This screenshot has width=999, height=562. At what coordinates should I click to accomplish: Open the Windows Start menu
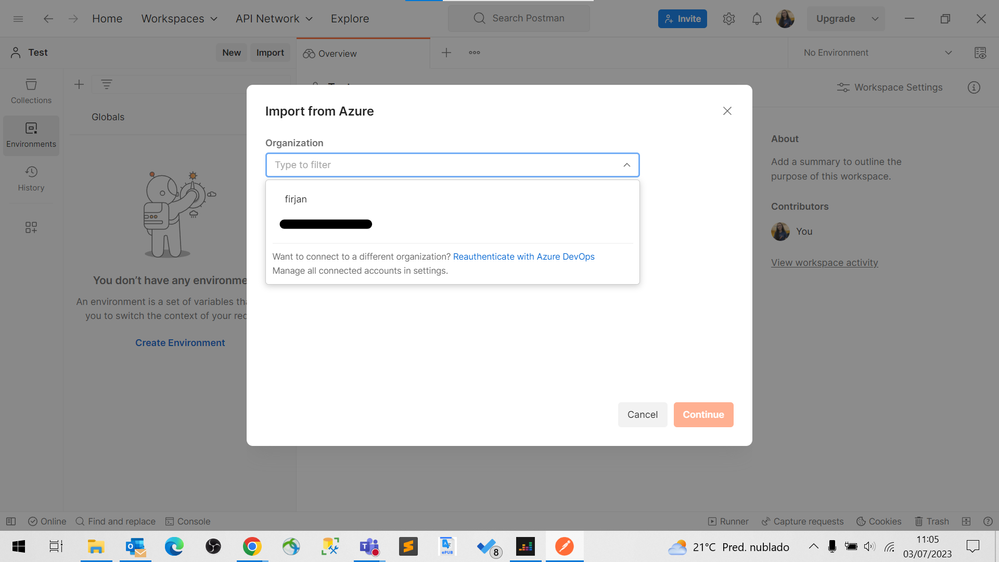tap(18, 547)
